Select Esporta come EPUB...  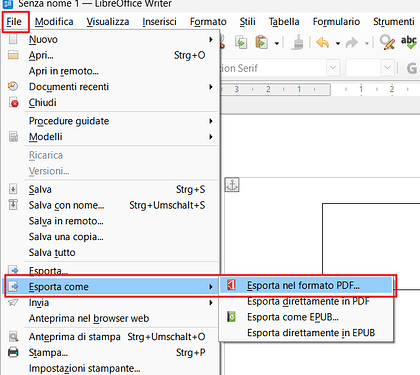click(305, 317)
